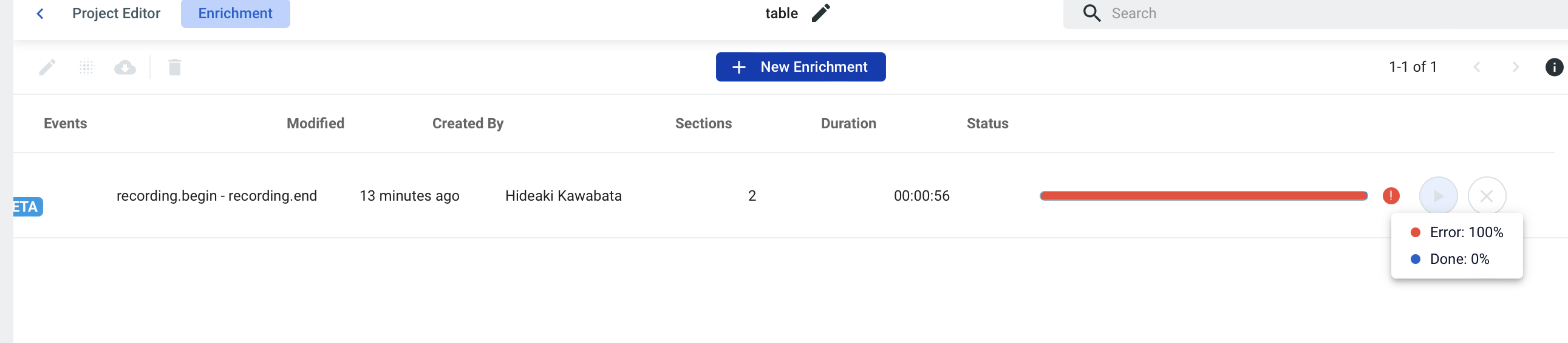Open the Project Editor tab
1568x343 pixels.
coord(116,13)
